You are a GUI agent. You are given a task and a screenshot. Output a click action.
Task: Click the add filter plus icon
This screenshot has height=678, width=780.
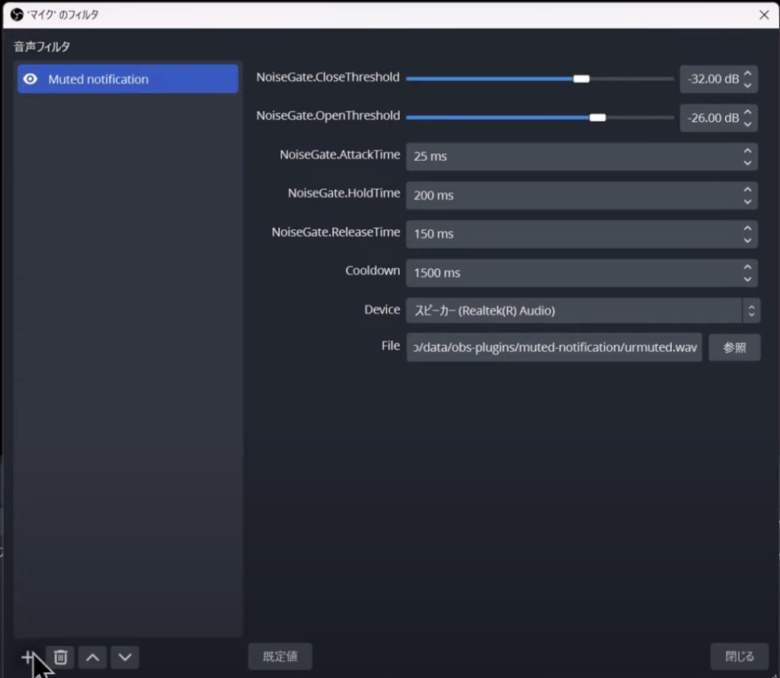pos(28,657)
